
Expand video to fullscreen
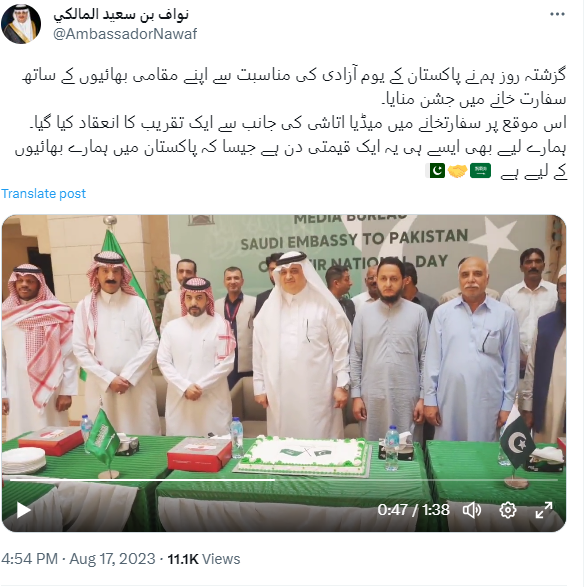pos(544,510)
